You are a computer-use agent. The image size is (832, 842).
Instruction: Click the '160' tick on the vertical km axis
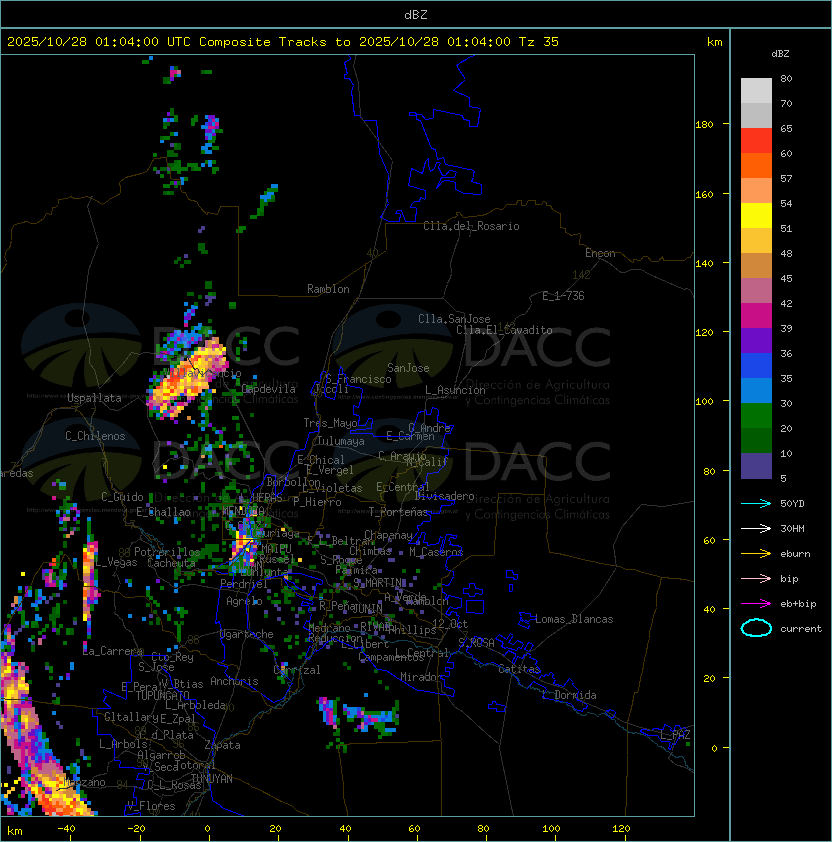(704, 194)
